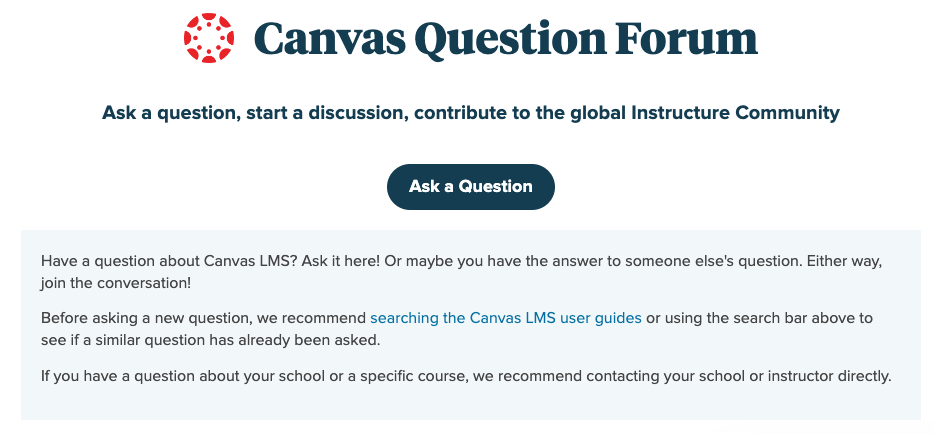The height and width of the screenshot is (433, 934).
Task: Click the line see if a similar question has already been asked
Action: tap(210, 341)
